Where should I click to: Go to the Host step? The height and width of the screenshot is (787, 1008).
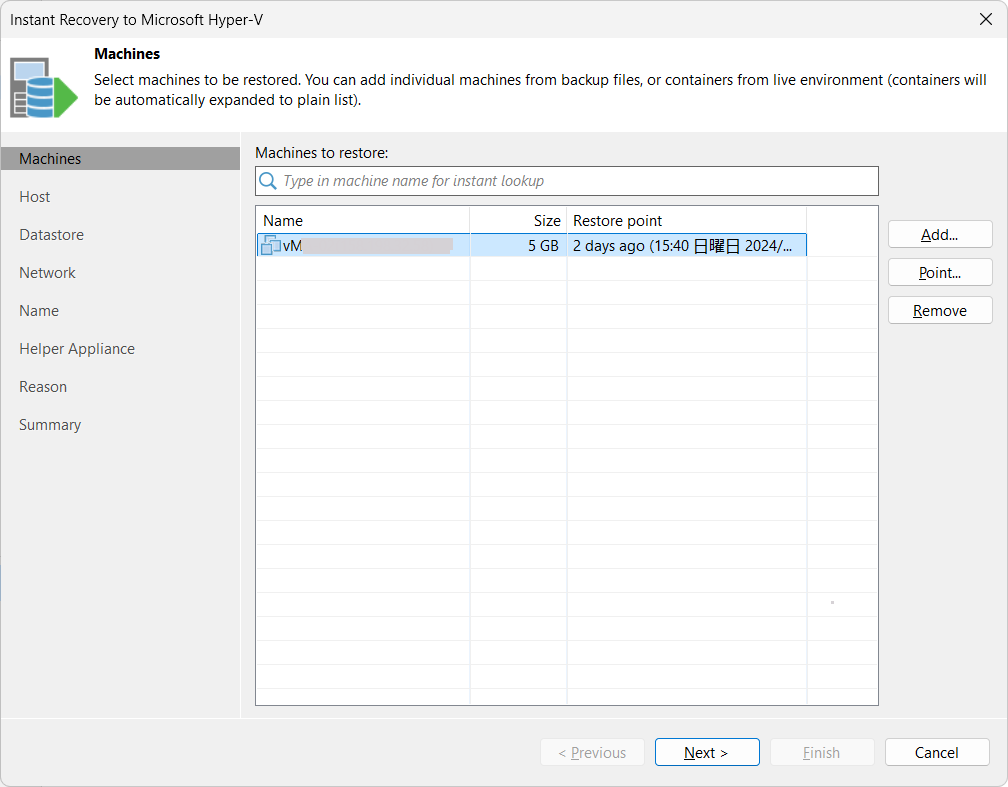[x=35, y=197]
